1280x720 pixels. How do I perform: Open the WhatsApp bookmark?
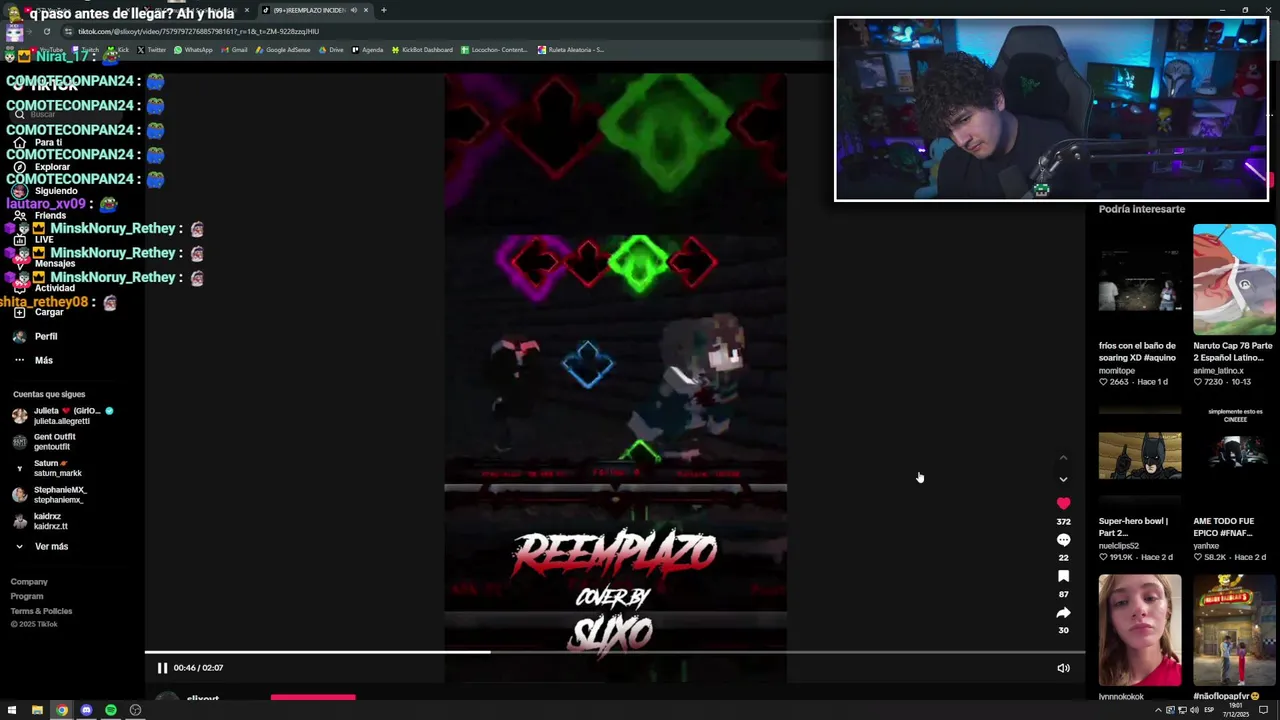(x=193, y=50)
